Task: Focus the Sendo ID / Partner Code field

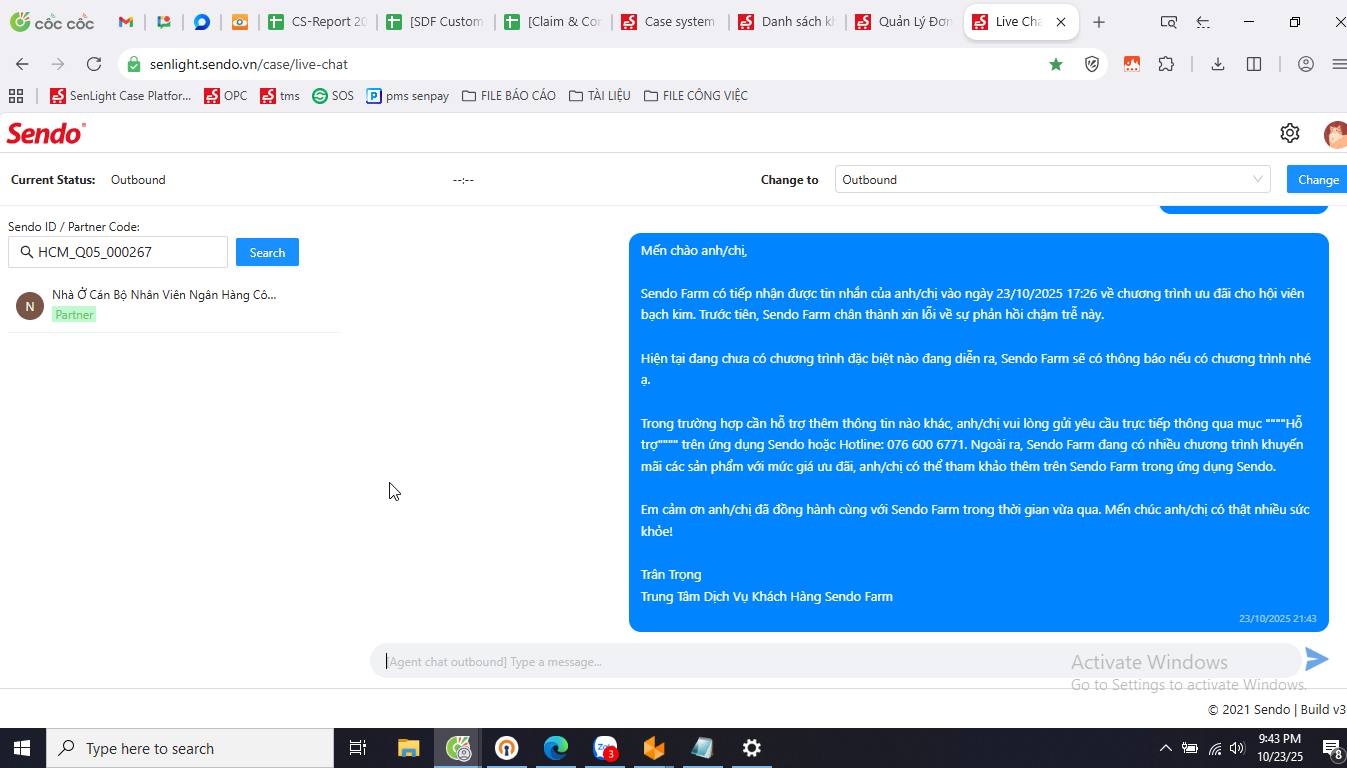Action: (x=118, y=252)
